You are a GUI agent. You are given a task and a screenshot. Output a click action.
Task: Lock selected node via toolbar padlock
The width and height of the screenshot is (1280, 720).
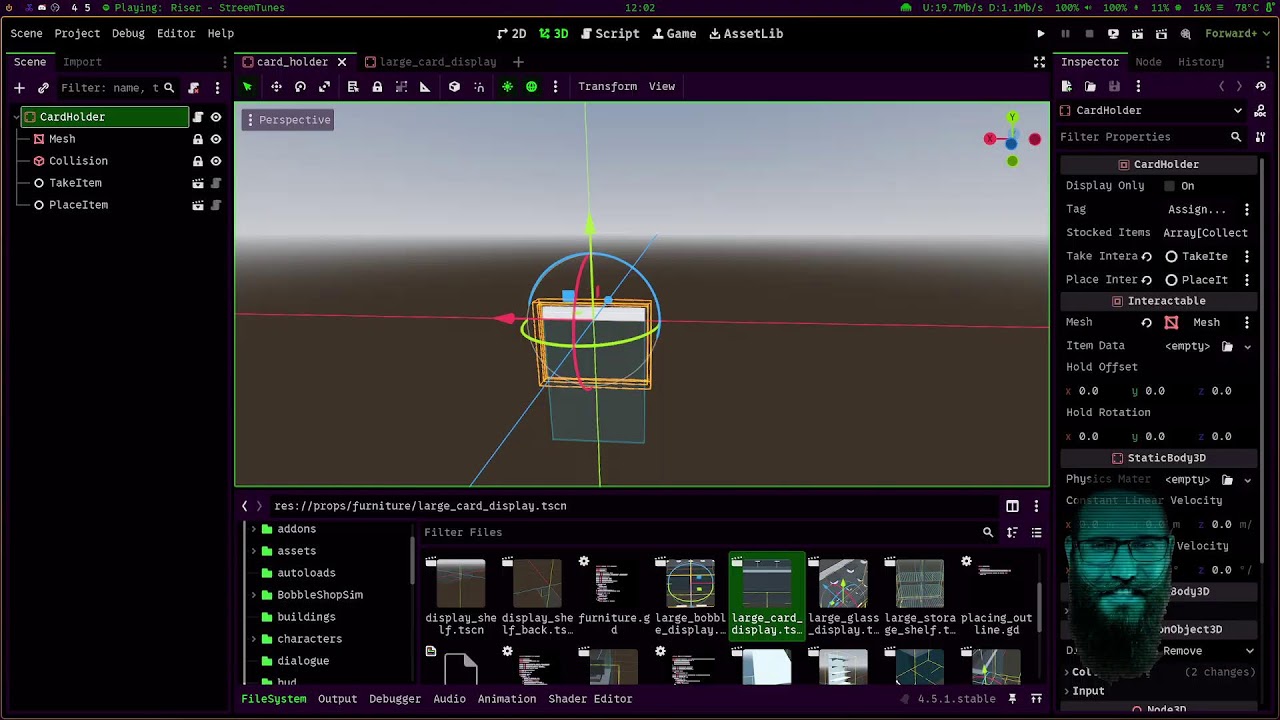coord(377,87)
